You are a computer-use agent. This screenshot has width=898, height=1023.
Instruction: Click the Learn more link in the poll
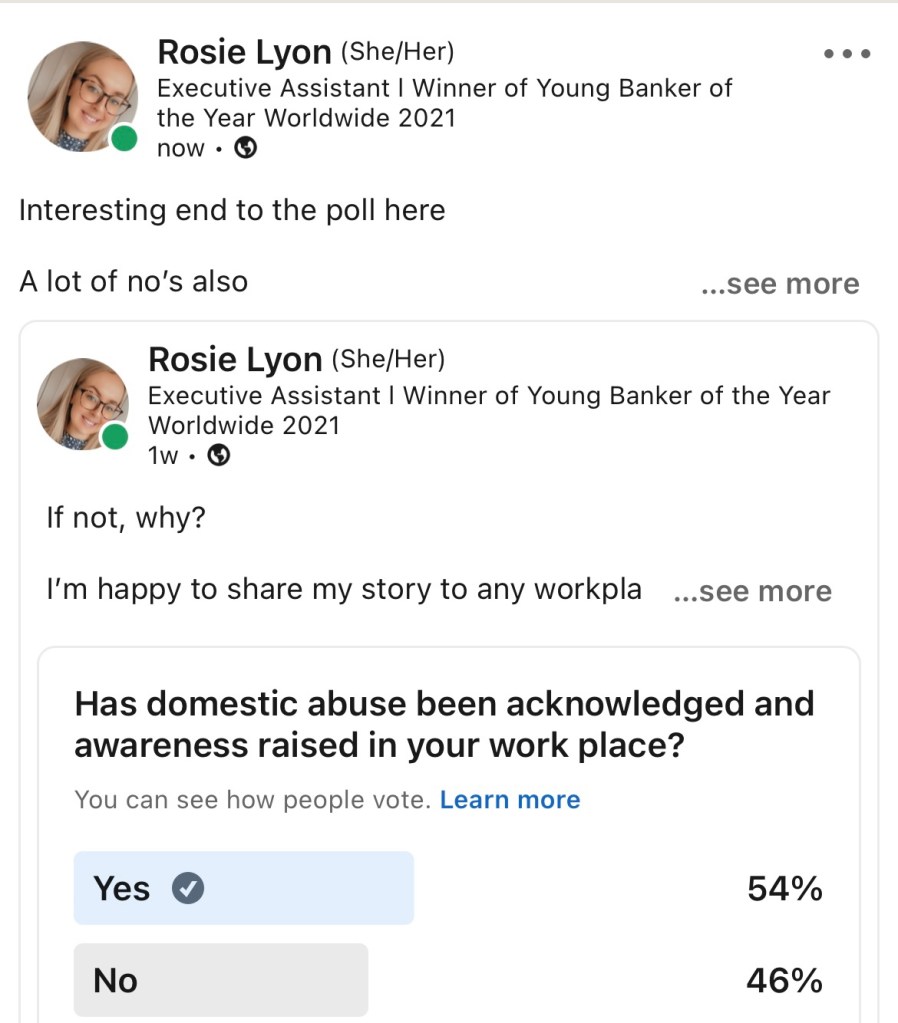[x=510, y=800]
